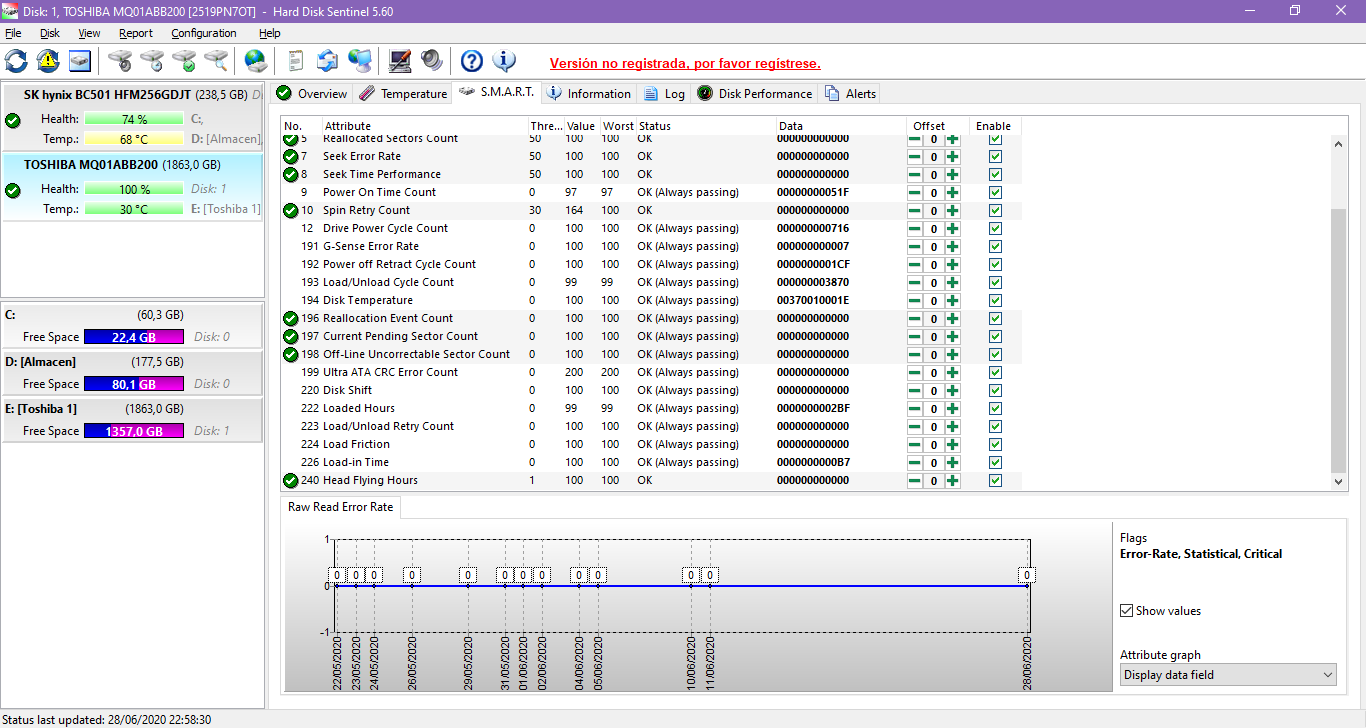
Task: Click the globe over disk toolbar icon
Action: pyautogui.click(x=256, y=61)
